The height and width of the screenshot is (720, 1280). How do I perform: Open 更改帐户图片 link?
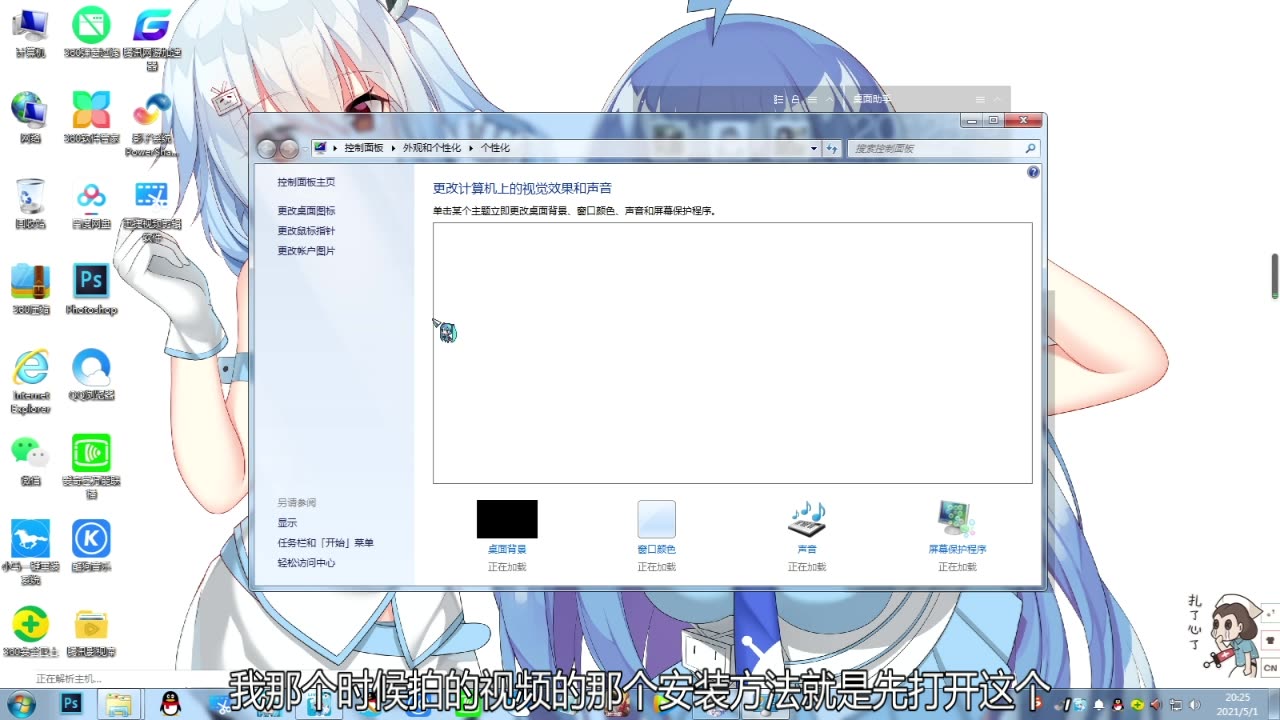[306, 251]
